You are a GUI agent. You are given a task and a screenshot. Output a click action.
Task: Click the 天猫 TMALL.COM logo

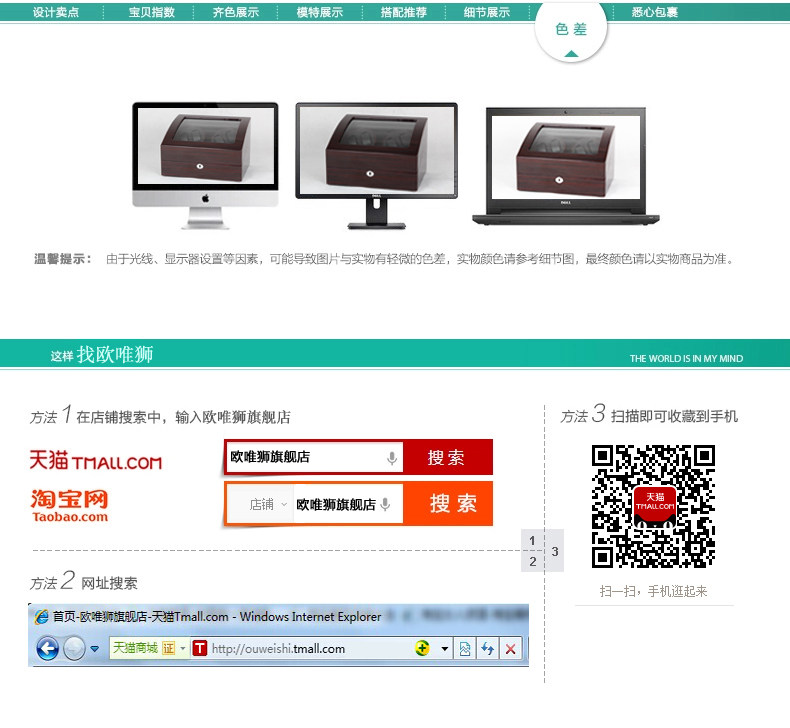[96, 460]
